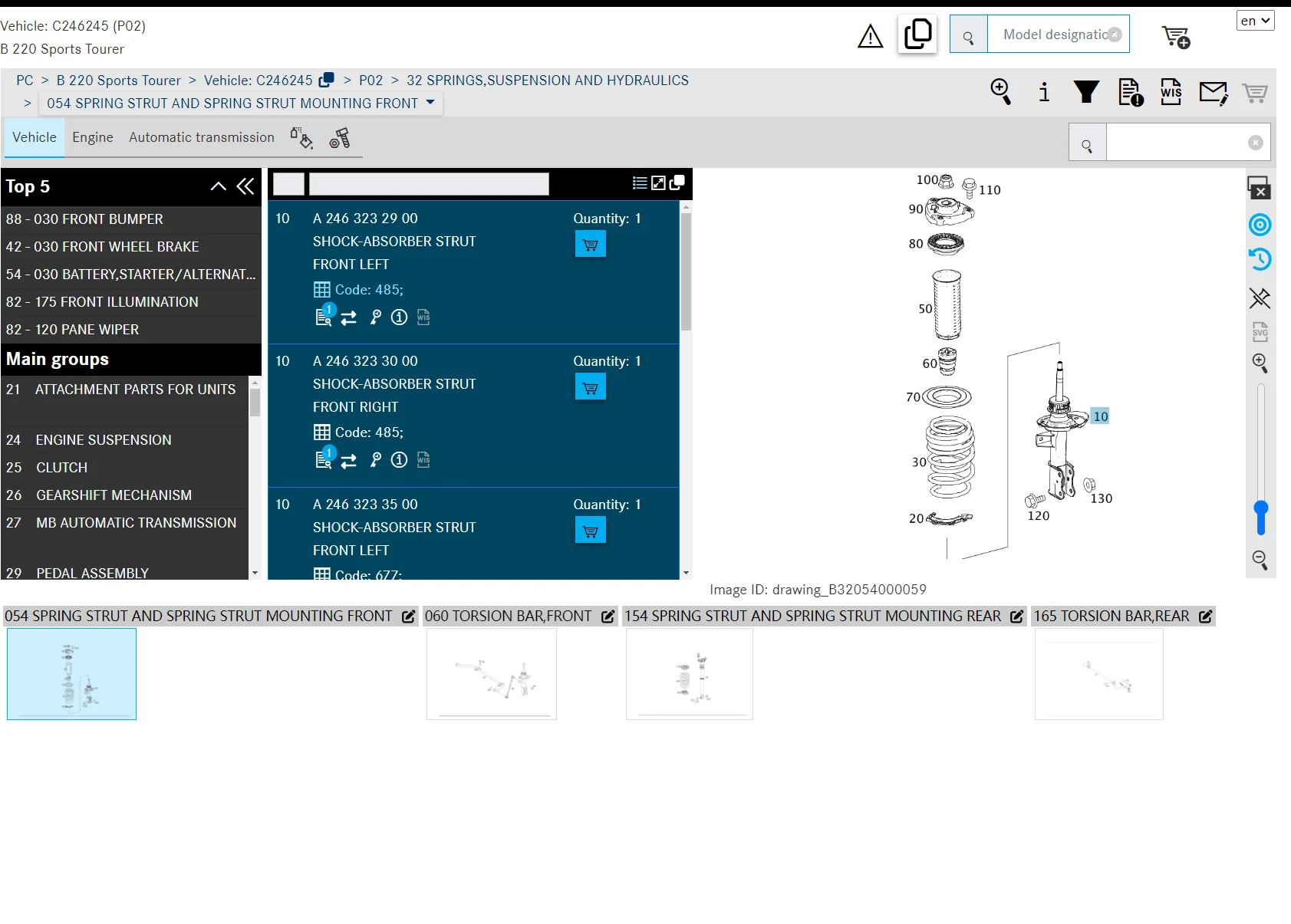
Task: Click replacement arrows icon for A 246 323 30 00
Action: [349, 461]
